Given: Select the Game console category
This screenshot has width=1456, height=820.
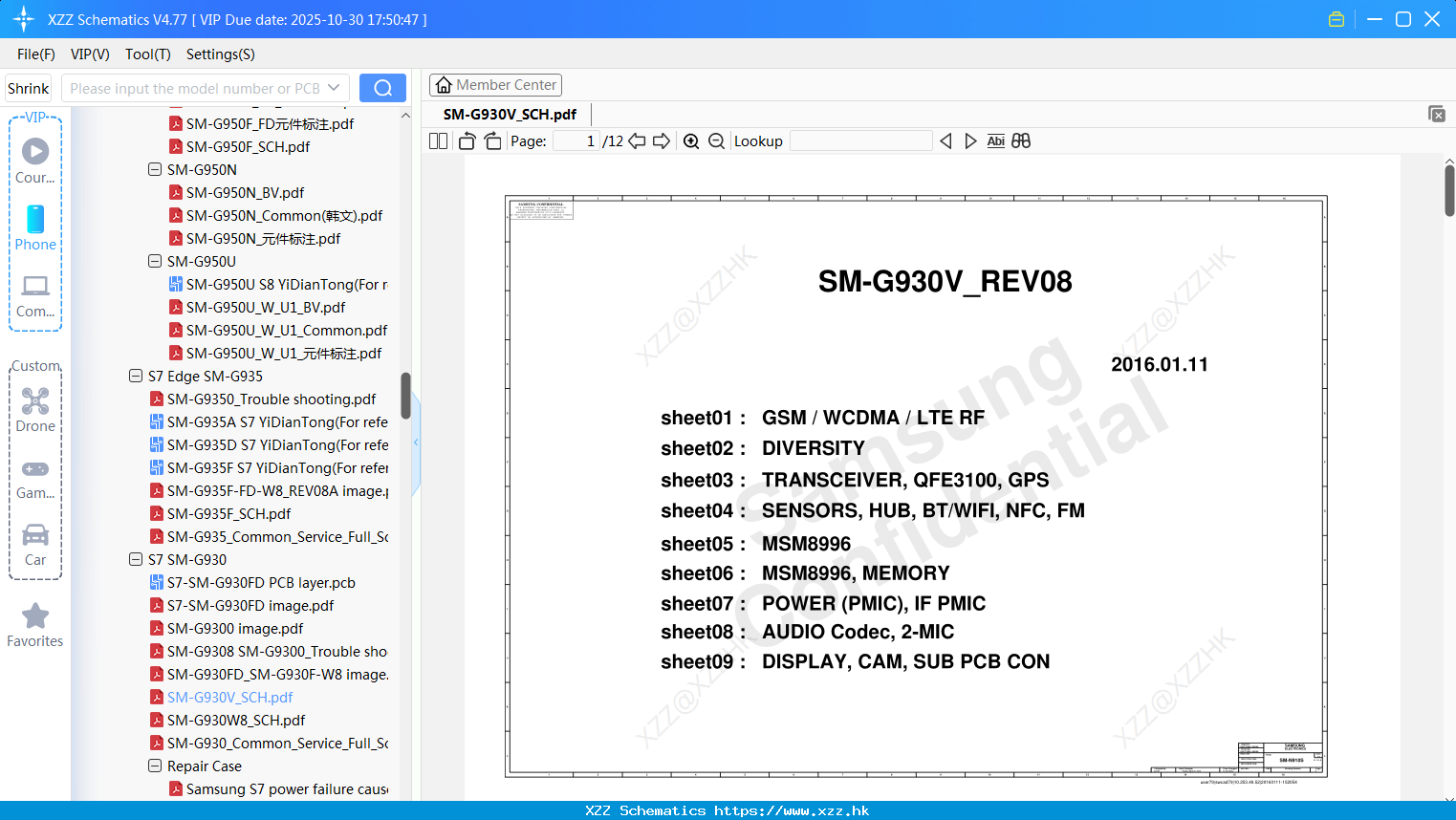Looking at the screenshot, I should point(35,478).
